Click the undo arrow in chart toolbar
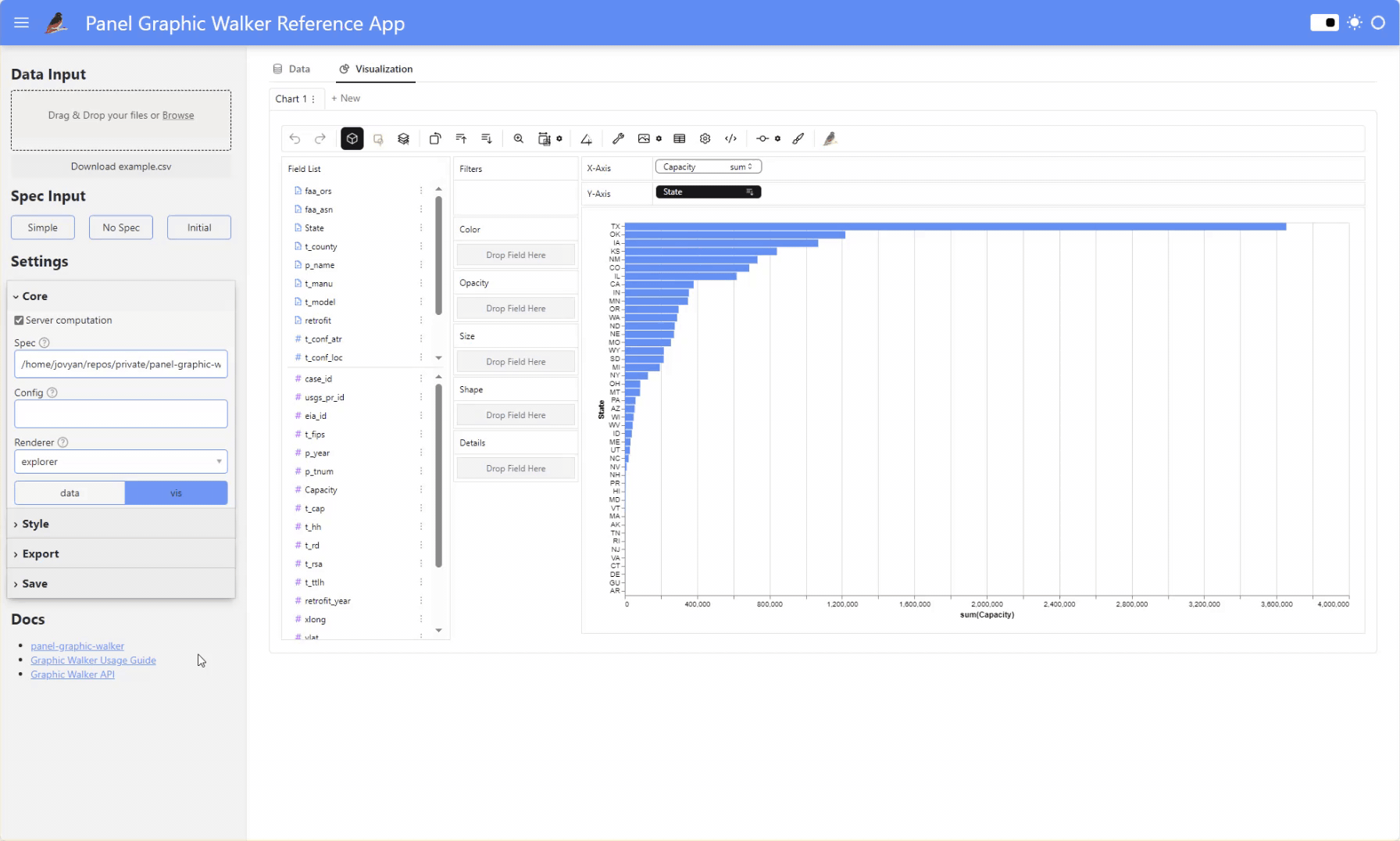The height and width of the screenshot is (841, 1400). tap(295, 138)
